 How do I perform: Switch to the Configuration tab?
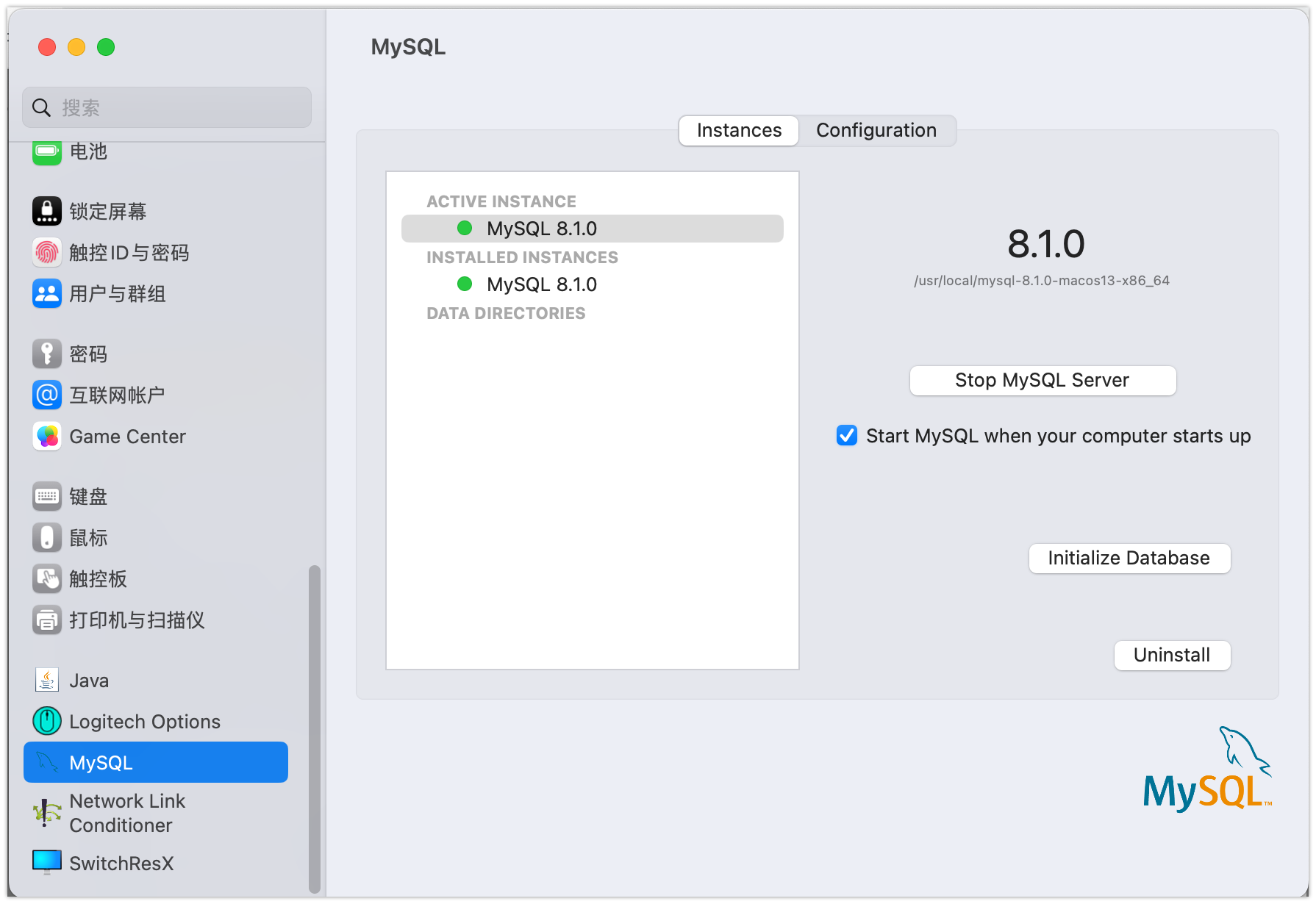(876, 131)
